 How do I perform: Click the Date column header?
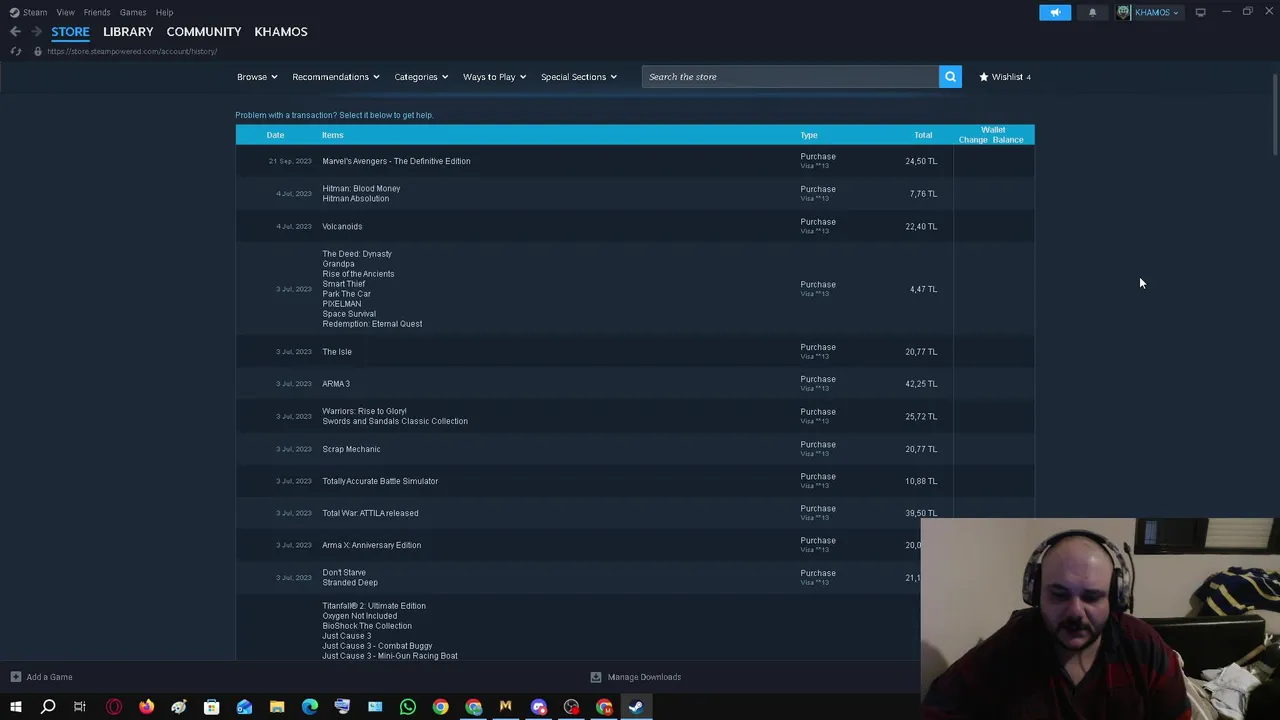click(275, 135)
